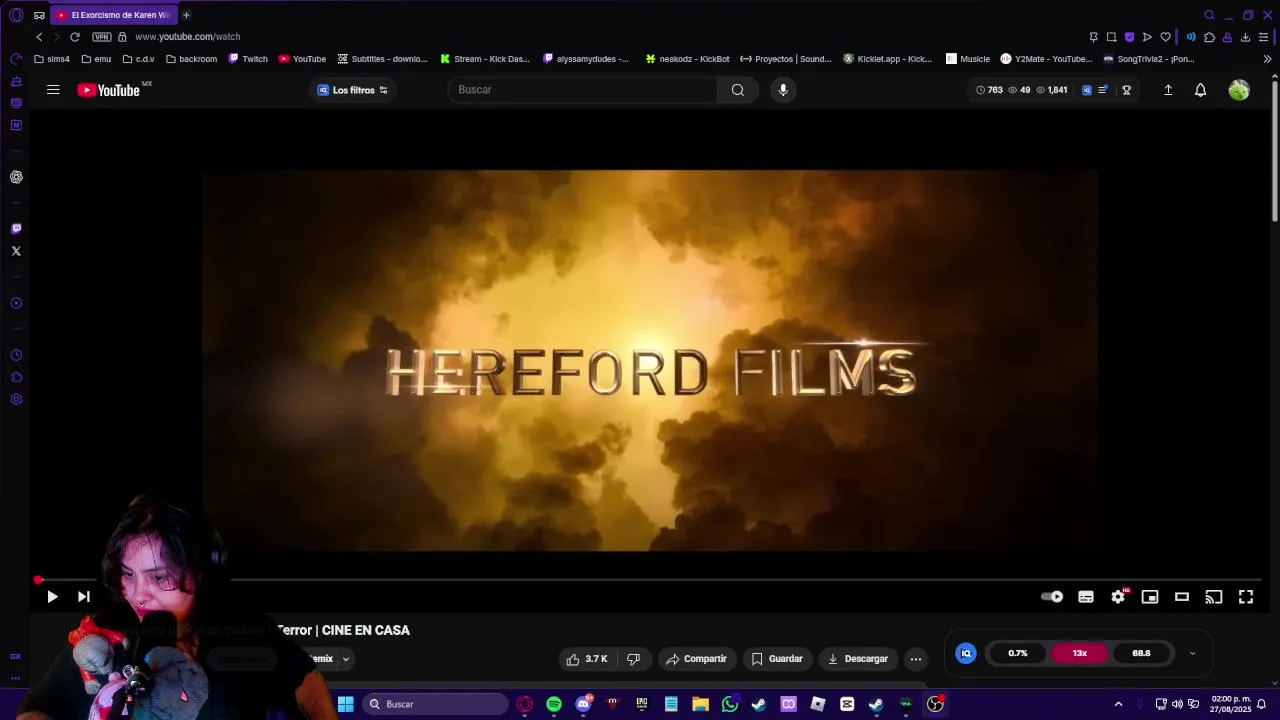The image size is (1280, 720).
Task: Select the El Exorcismo de Karen tab
Action: (x=113, y=15)
